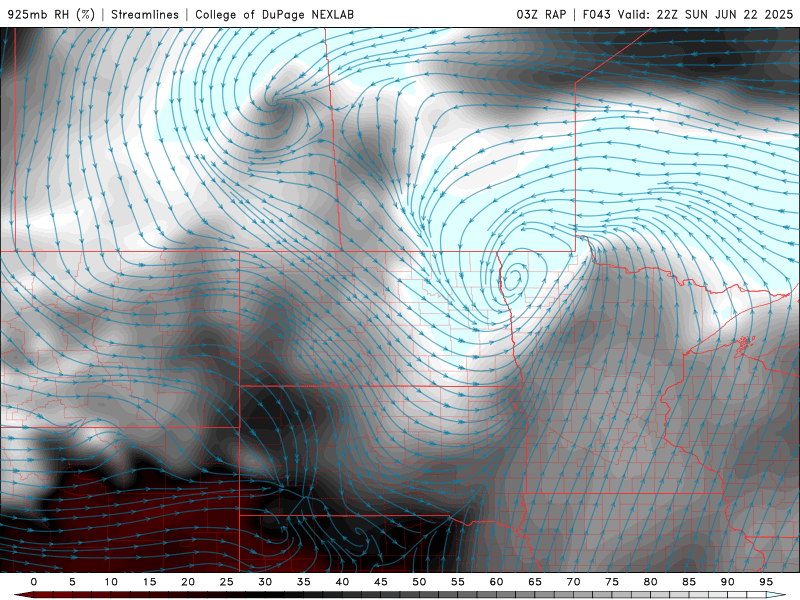Click the "Valid: 22Z SUN JUN 22 2025" text
The height and width of the screenshot is (600, 800).
(706, 14)
